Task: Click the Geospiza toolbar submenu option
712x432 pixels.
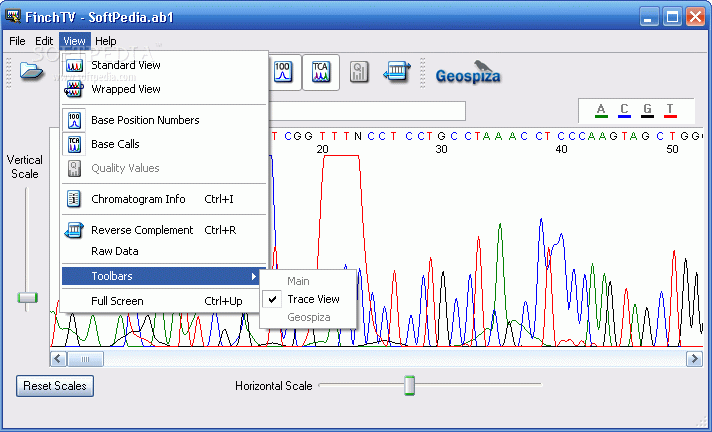Action: coord(308,317)
